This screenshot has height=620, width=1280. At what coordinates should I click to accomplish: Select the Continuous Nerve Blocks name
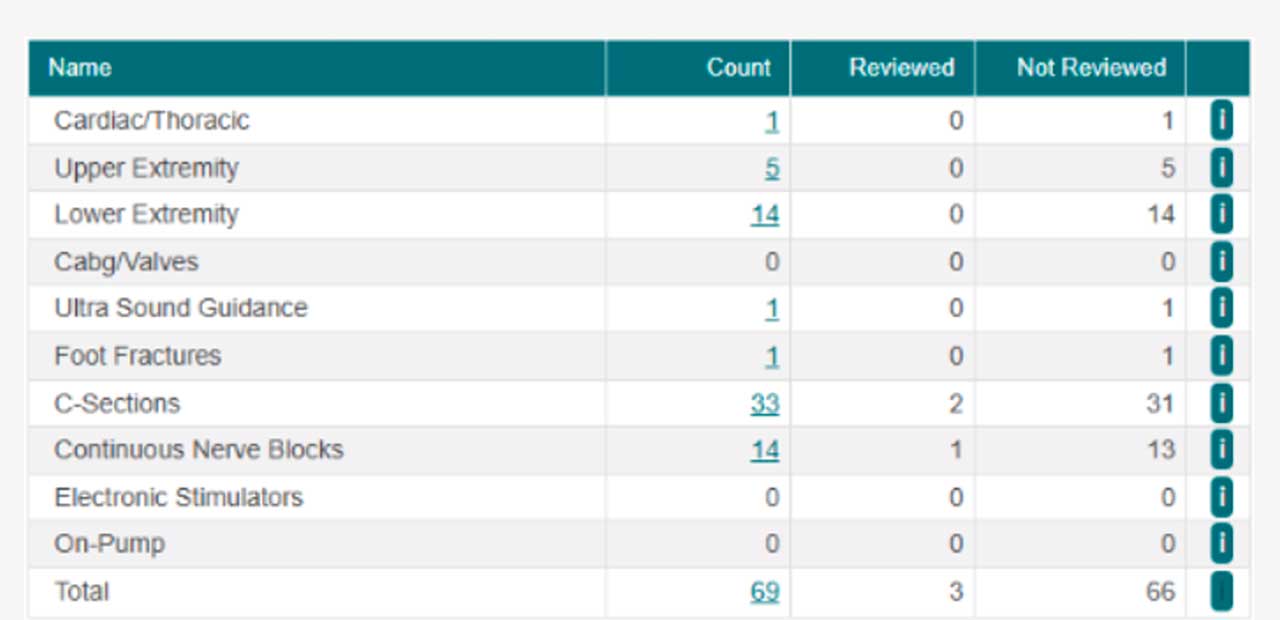click(x=199, y=450)
